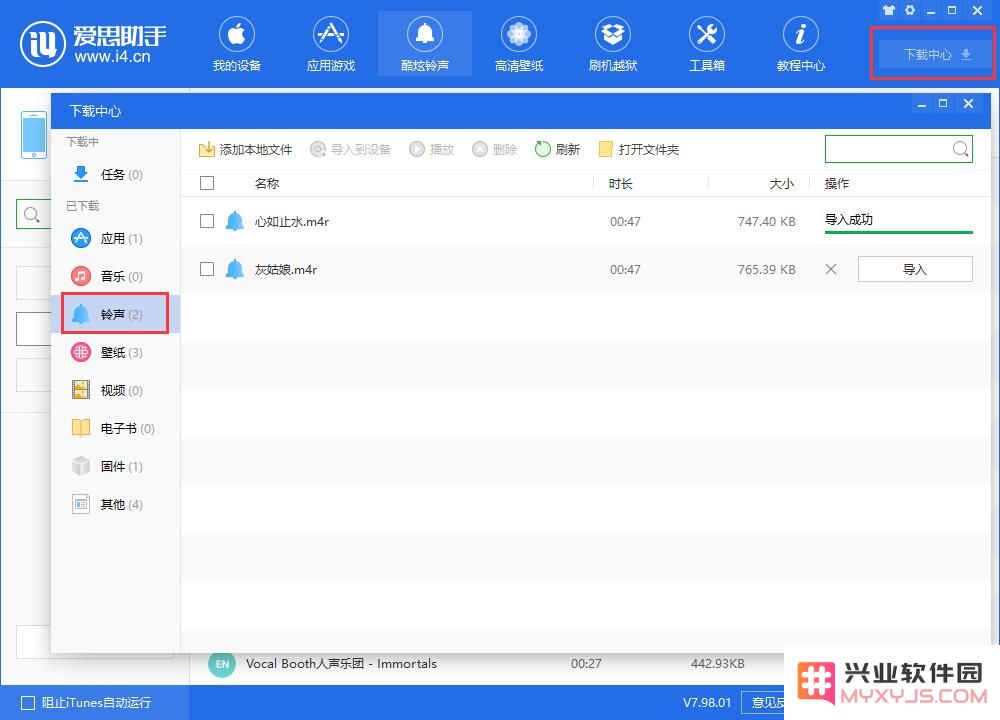Select 铃声 (2) category
Image resolution: width=1000 pixels, height=720 pixels.
(x=115, y=313)
